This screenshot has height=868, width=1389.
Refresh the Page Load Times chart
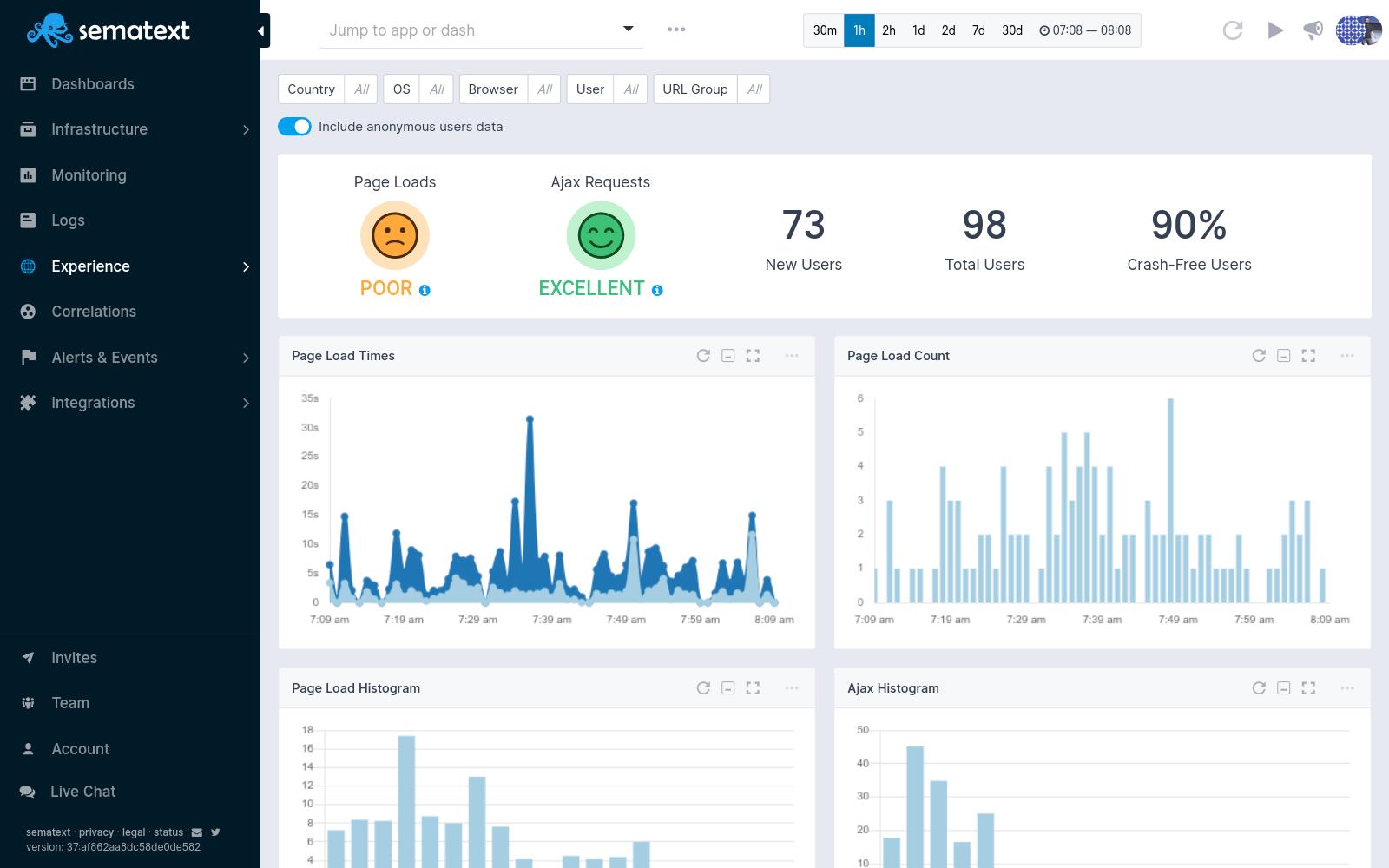[x=703, y=356]
